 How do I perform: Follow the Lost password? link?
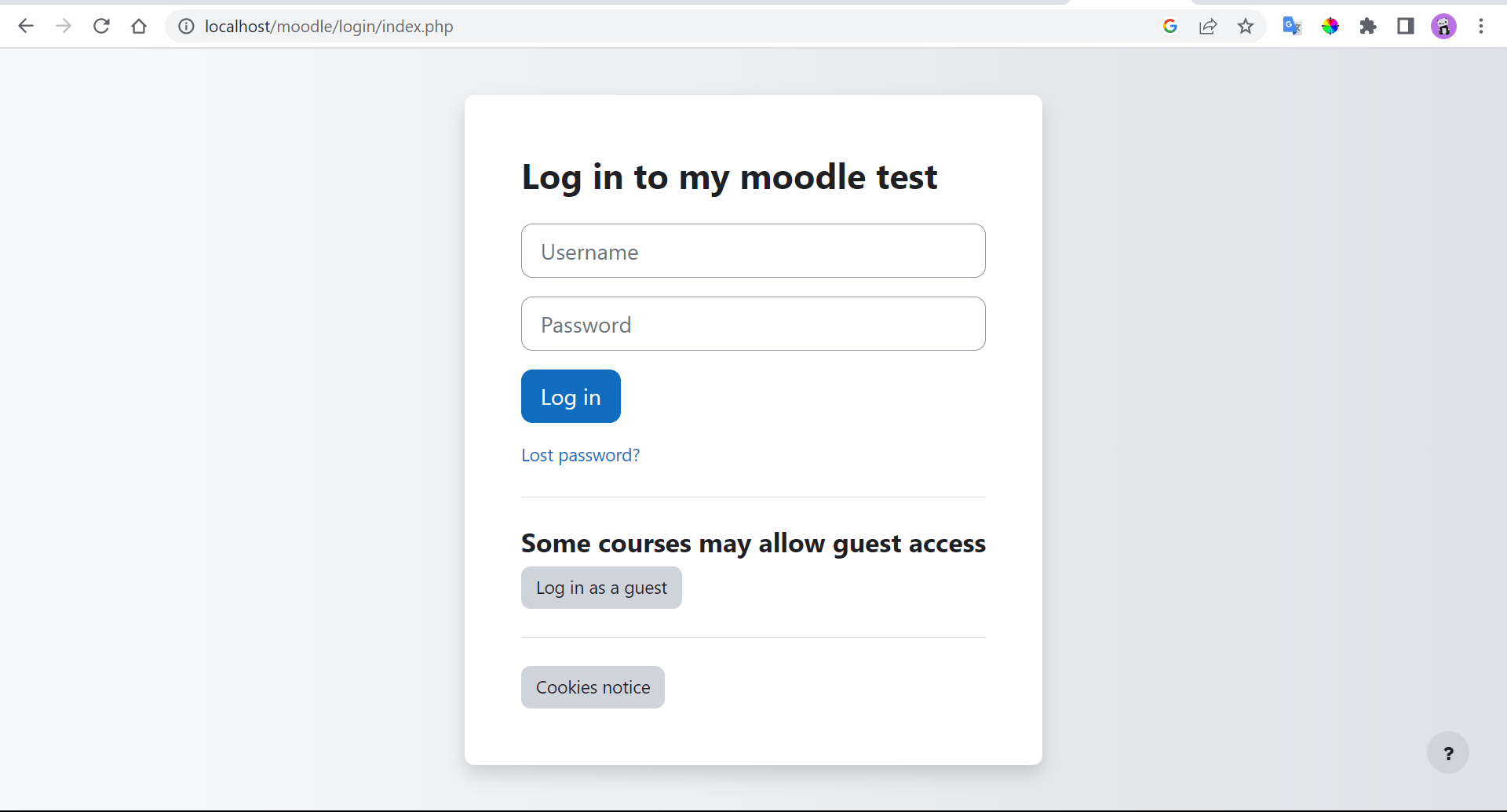click(581, 455)
